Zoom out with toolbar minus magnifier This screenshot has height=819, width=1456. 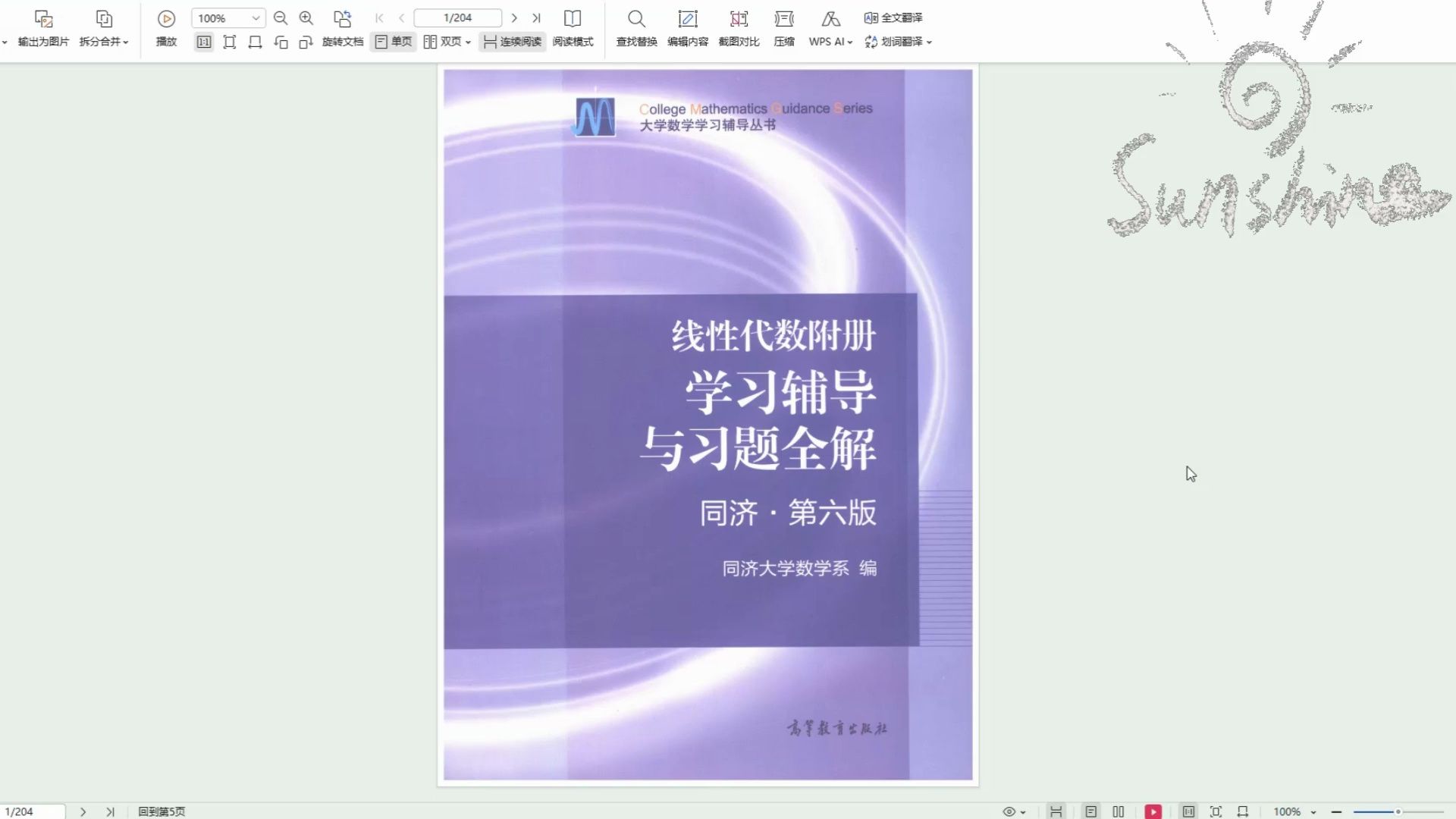[281, 18]
